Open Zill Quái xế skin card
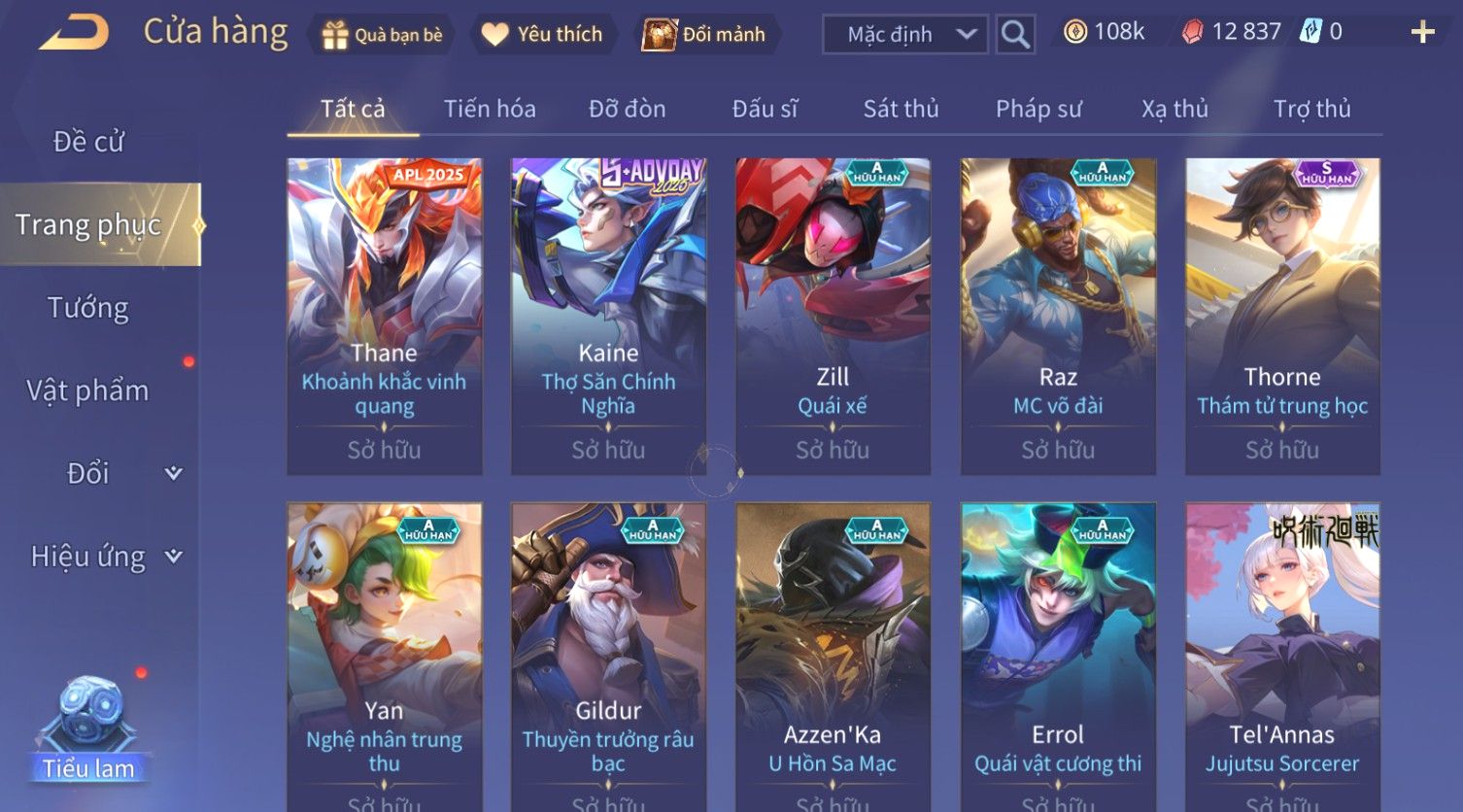Viewport: 1463px width, 812px height. click(x=833, y=317)
